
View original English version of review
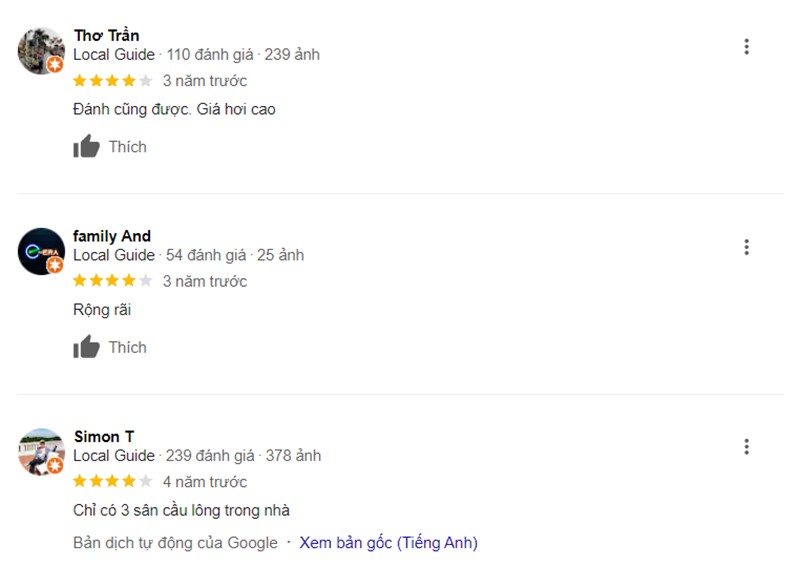(x=388, y=543)
